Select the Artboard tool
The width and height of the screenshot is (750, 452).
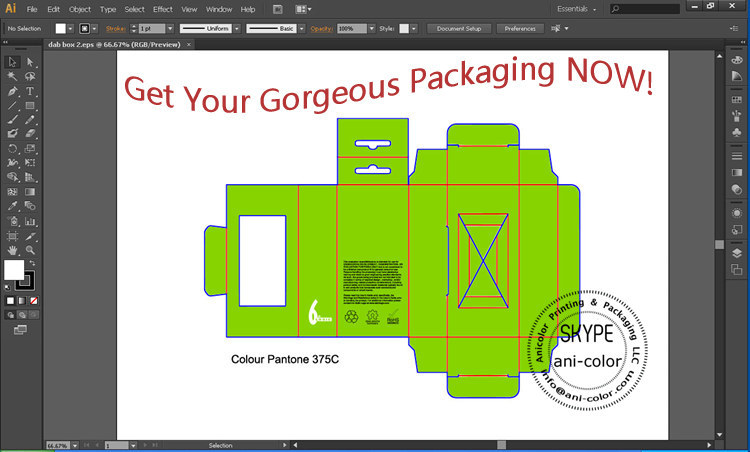point(12,236)
